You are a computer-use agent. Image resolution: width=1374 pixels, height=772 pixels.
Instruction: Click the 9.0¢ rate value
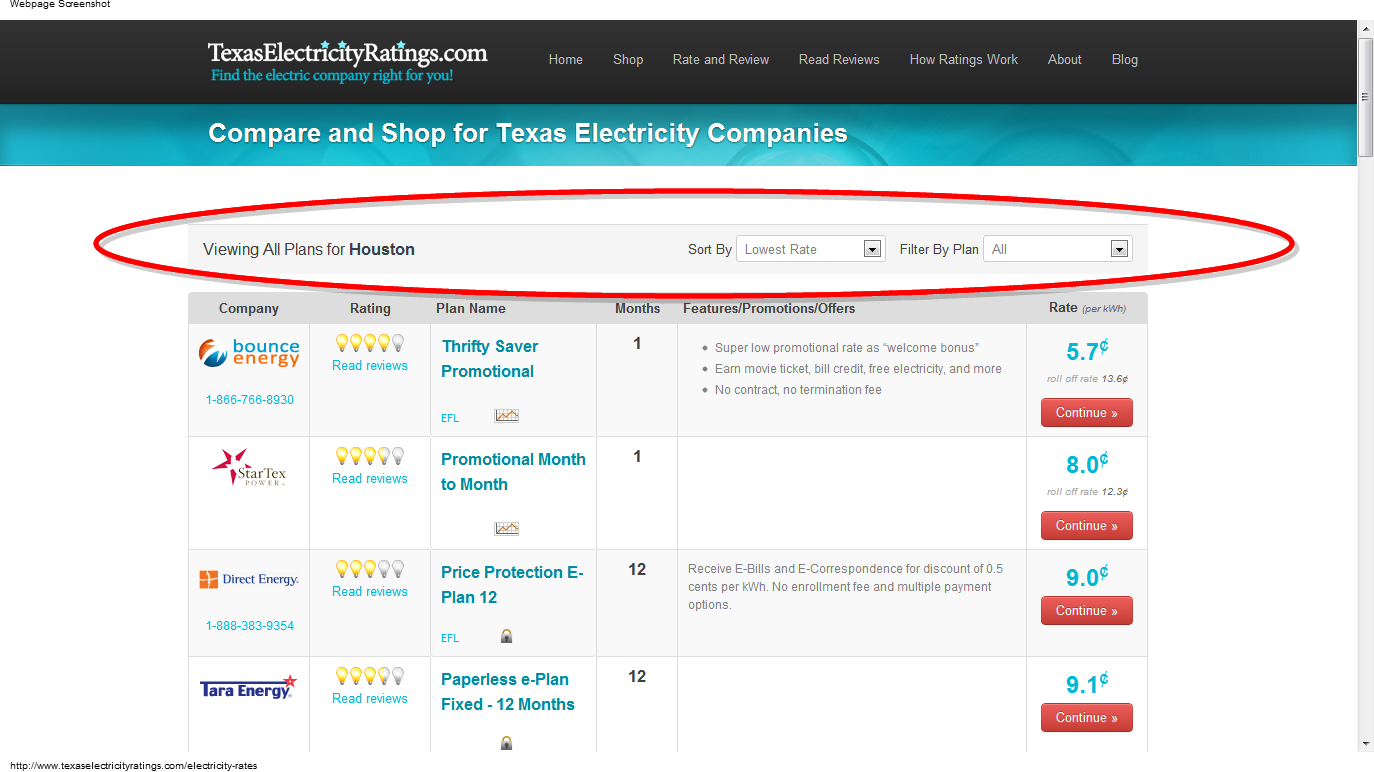pos(1087,577)
